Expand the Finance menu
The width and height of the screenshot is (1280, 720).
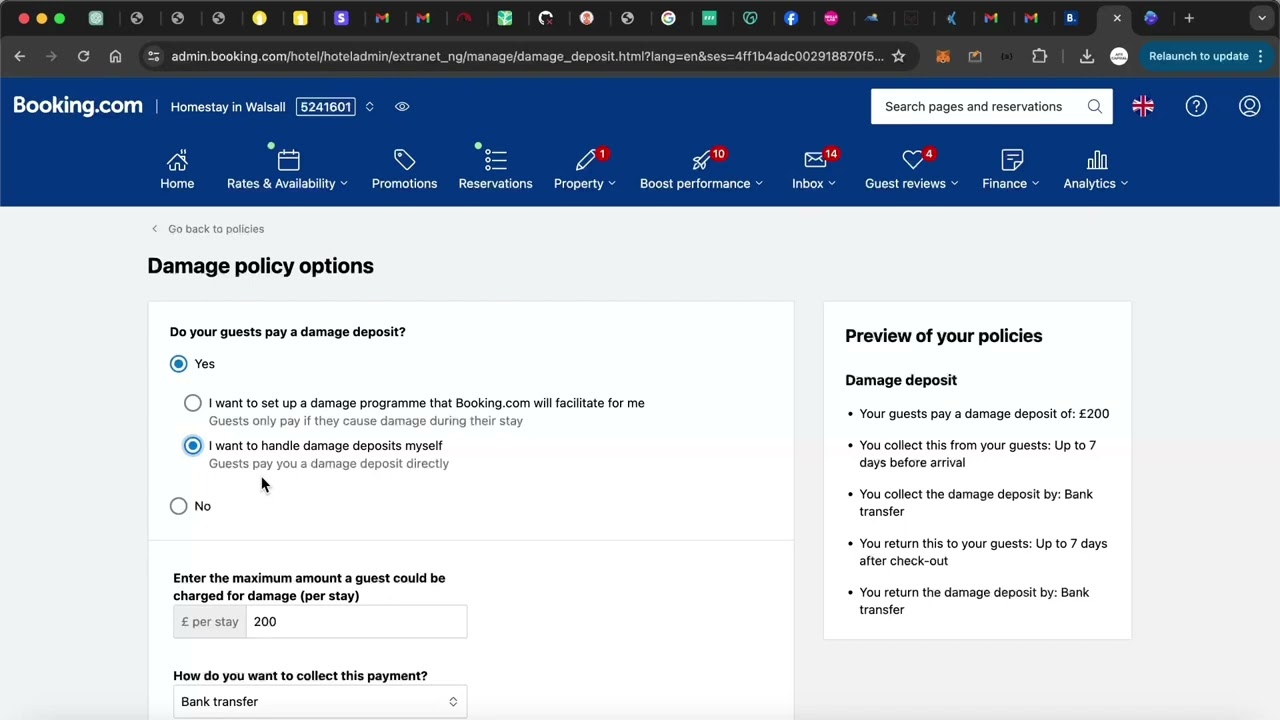pos(1036,183)
